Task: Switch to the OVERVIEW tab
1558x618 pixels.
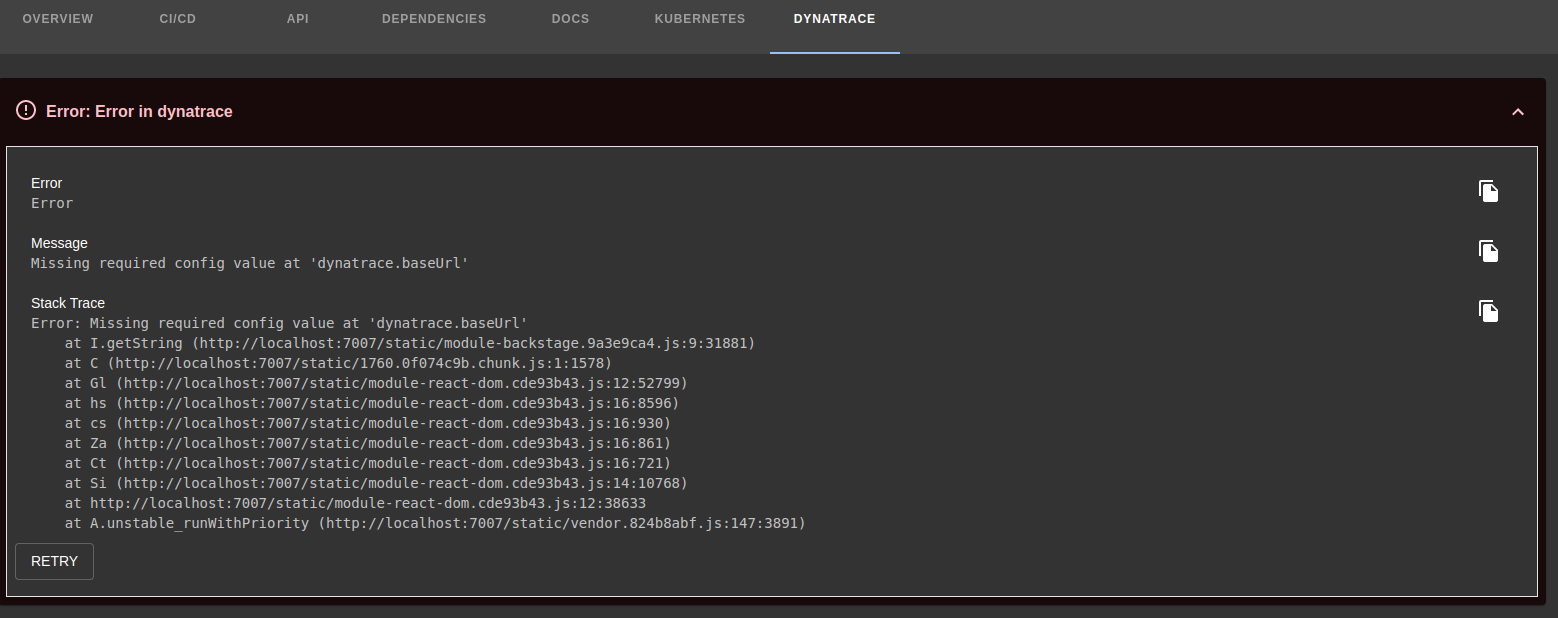Action: pos(57,18)
